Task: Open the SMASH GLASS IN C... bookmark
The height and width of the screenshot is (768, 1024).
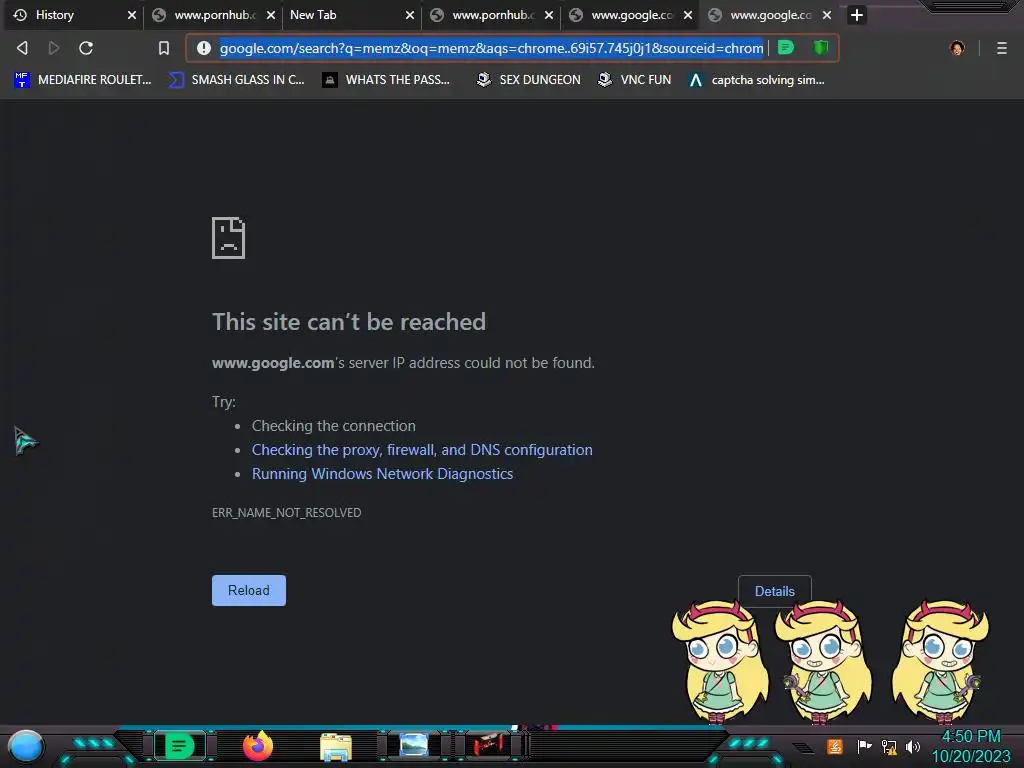Action: pos(236,80)
